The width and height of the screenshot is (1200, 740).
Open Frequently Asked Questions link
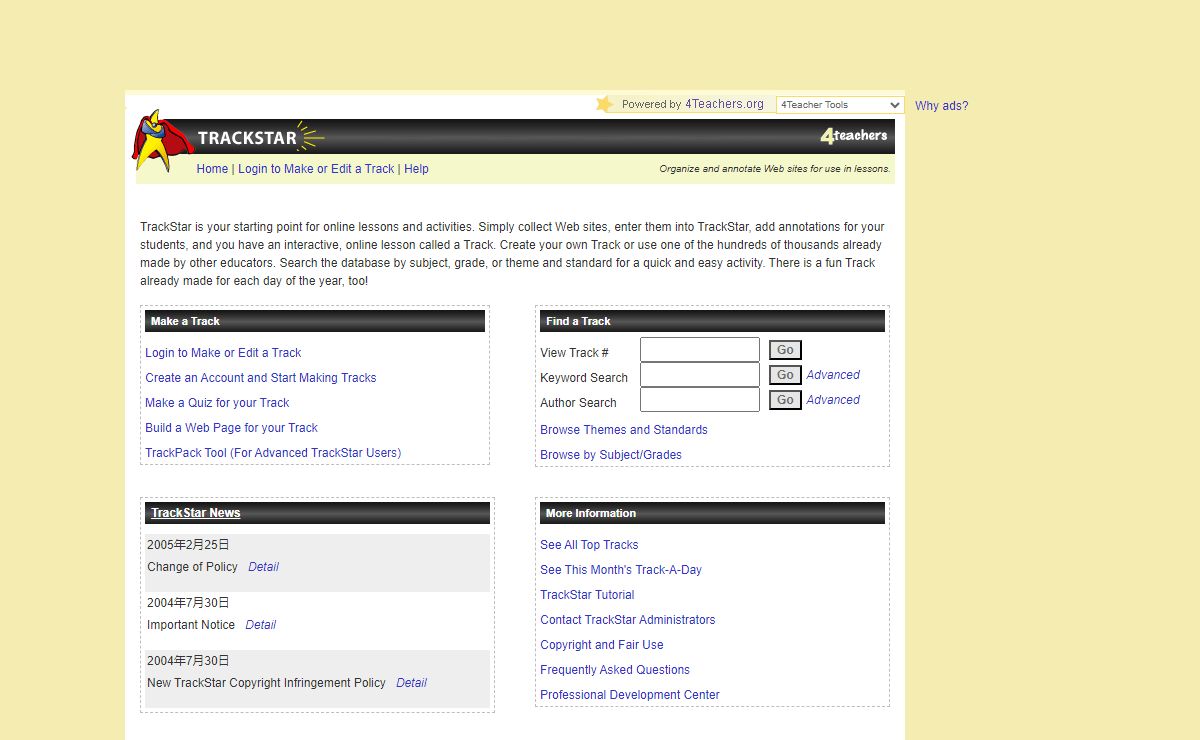[615, 670]
